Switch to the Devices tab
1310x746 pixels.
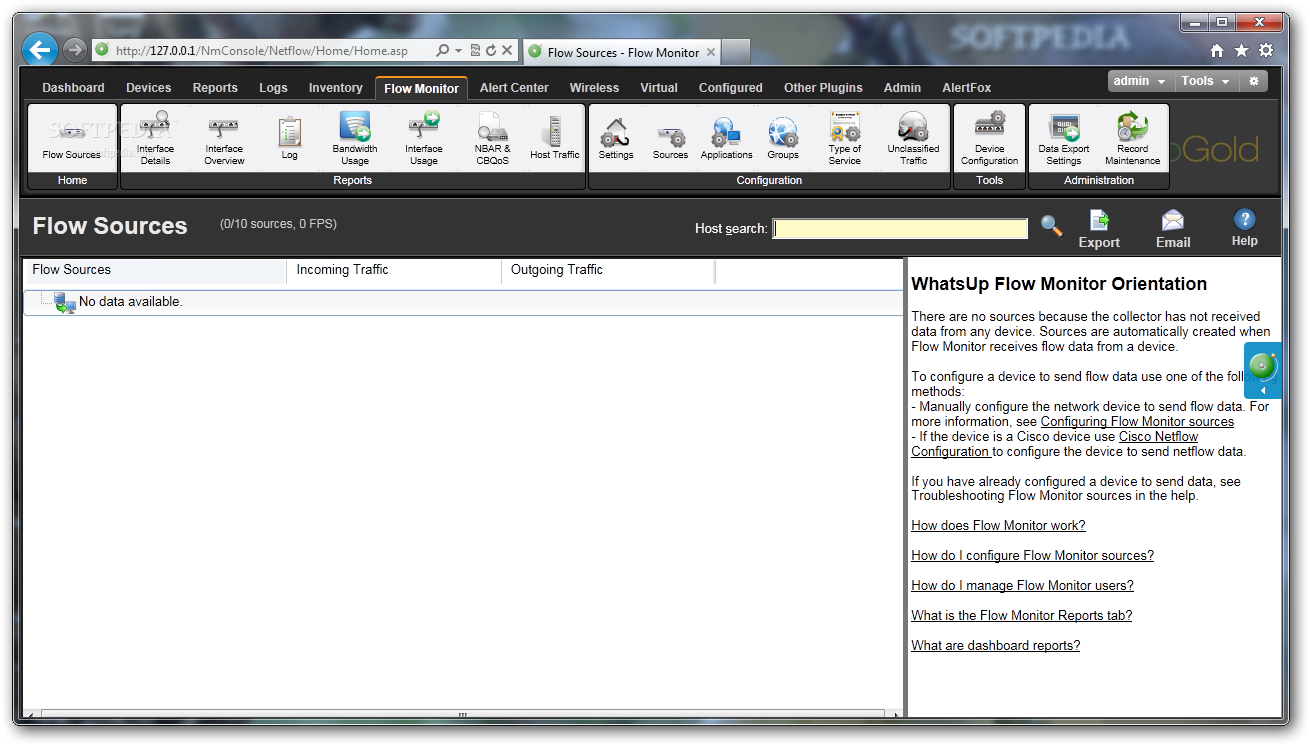tap(148, 88)
